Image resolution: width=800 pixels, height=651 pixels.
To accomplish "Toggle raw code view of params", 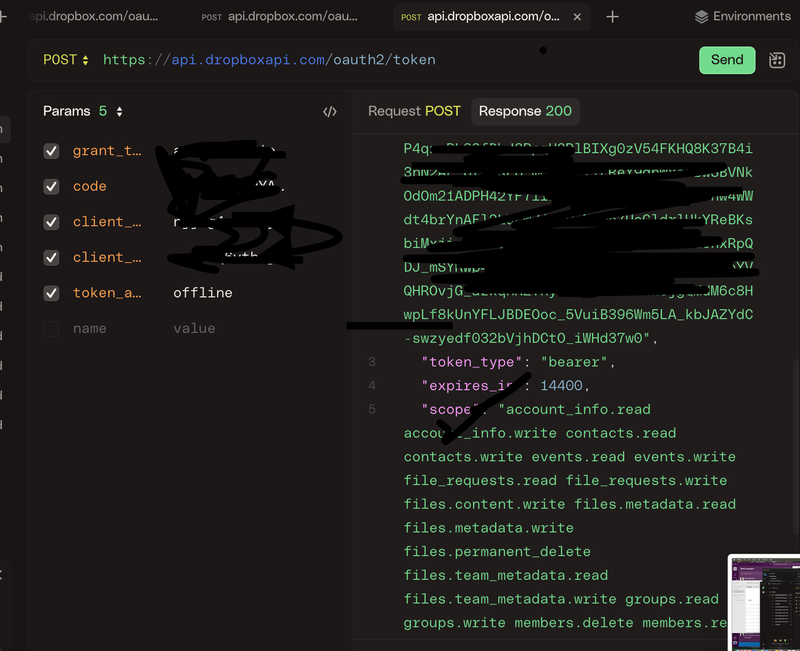I will pyautogui.click(x=330, y=112).
